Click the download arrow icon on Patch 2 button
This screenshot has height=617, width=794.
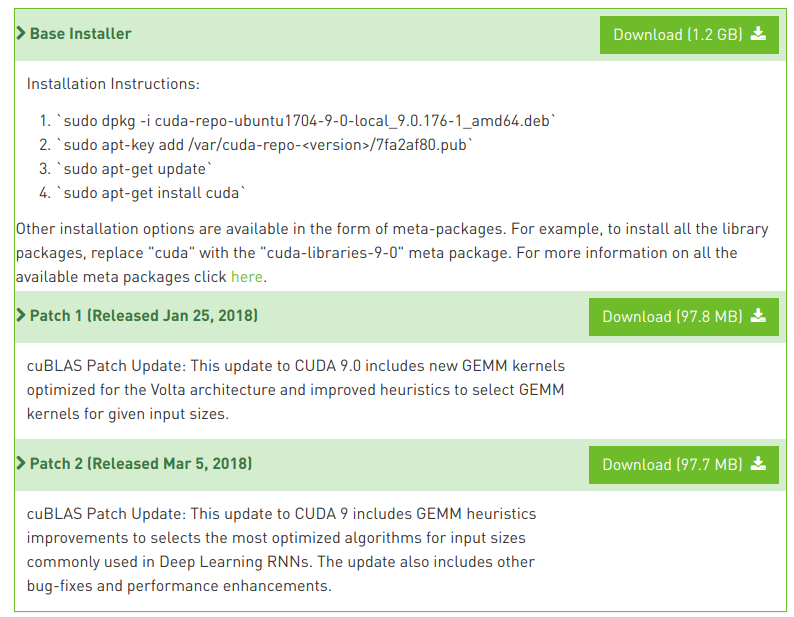tap(758, 464)
